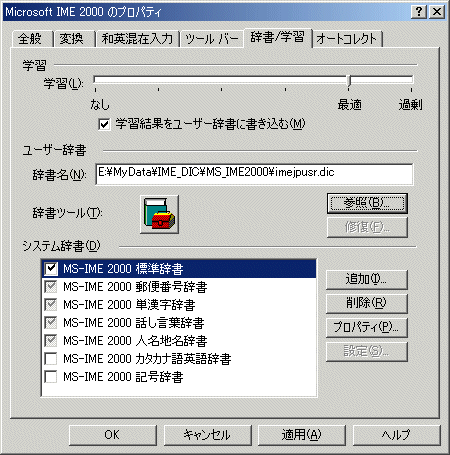
Task: Toggle MS-IME 2000 郵便番号辞書 checkbox
Action: (51, 287)
